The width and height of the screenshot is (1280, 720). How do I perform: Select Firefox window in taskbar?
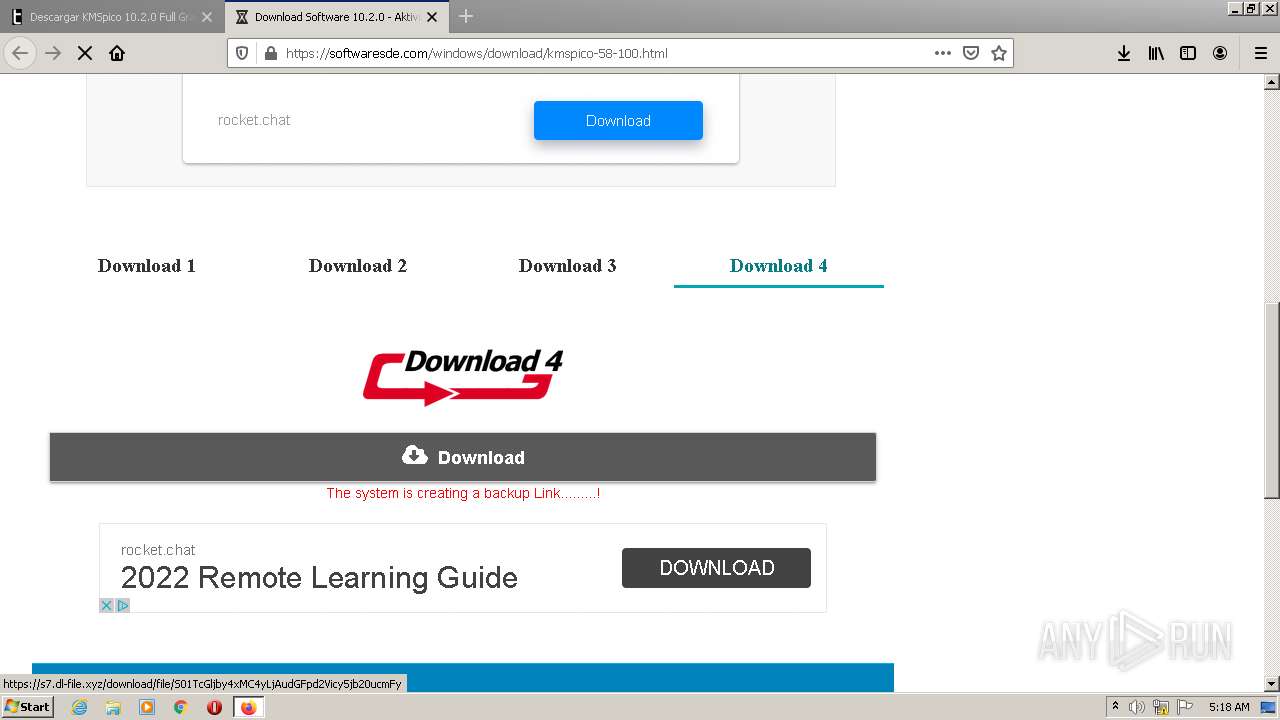pyautogui.click(x=248, y=707)
